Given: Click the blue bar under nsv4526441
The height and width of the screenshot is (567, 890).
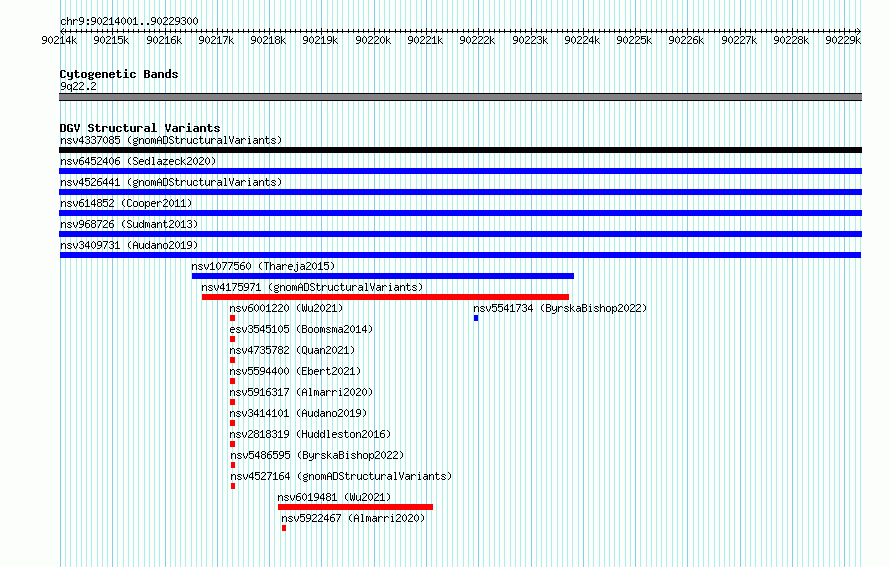Looking at the screenshot, I should (x=460, y=192).
